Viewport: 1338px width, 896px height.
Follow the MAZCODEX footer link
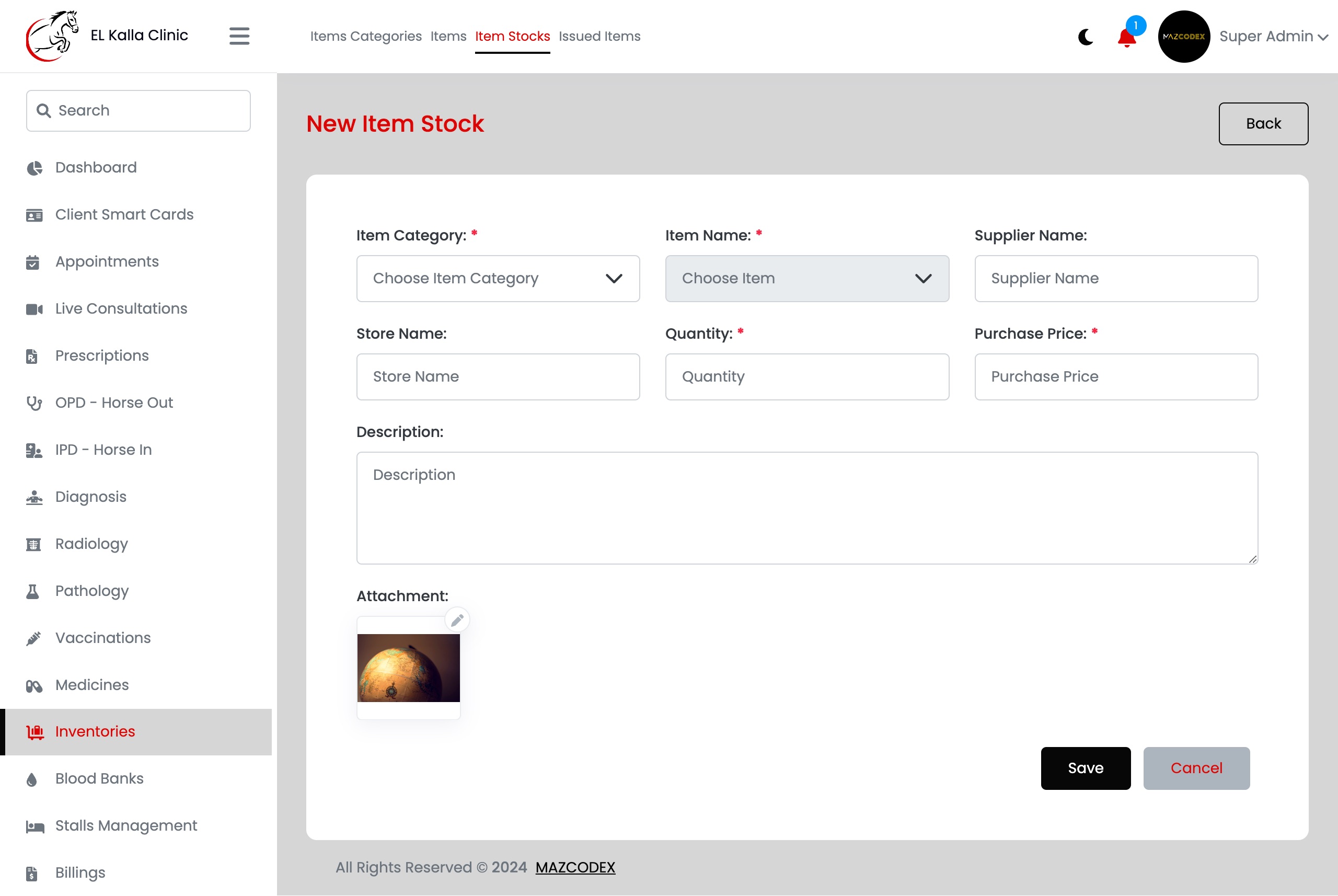click(x=575, y=867)
